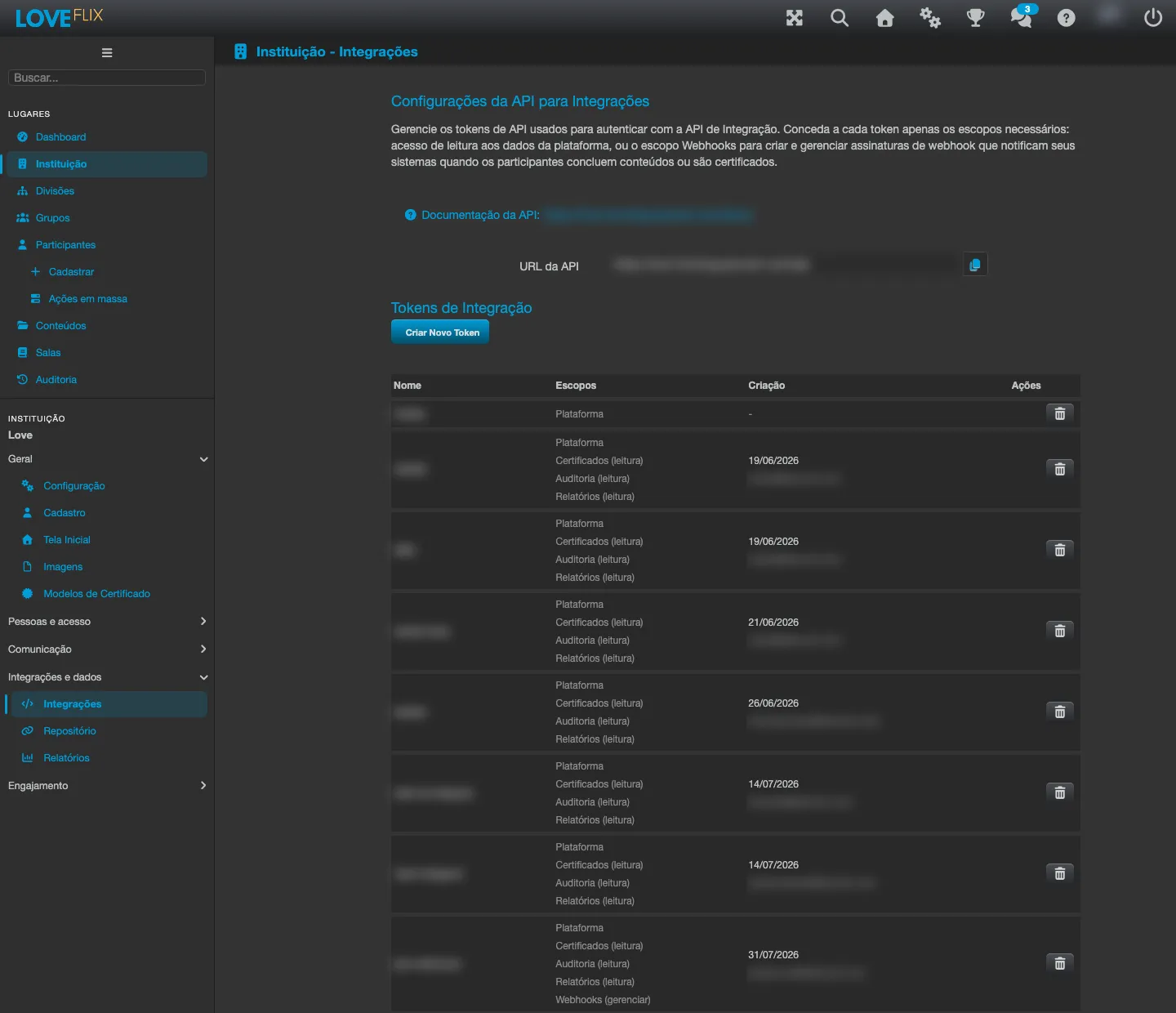Expand Pessoas e acesso section
Image resolution: width=1176 pixels, height=1013 pixels.
pos(107,622)
